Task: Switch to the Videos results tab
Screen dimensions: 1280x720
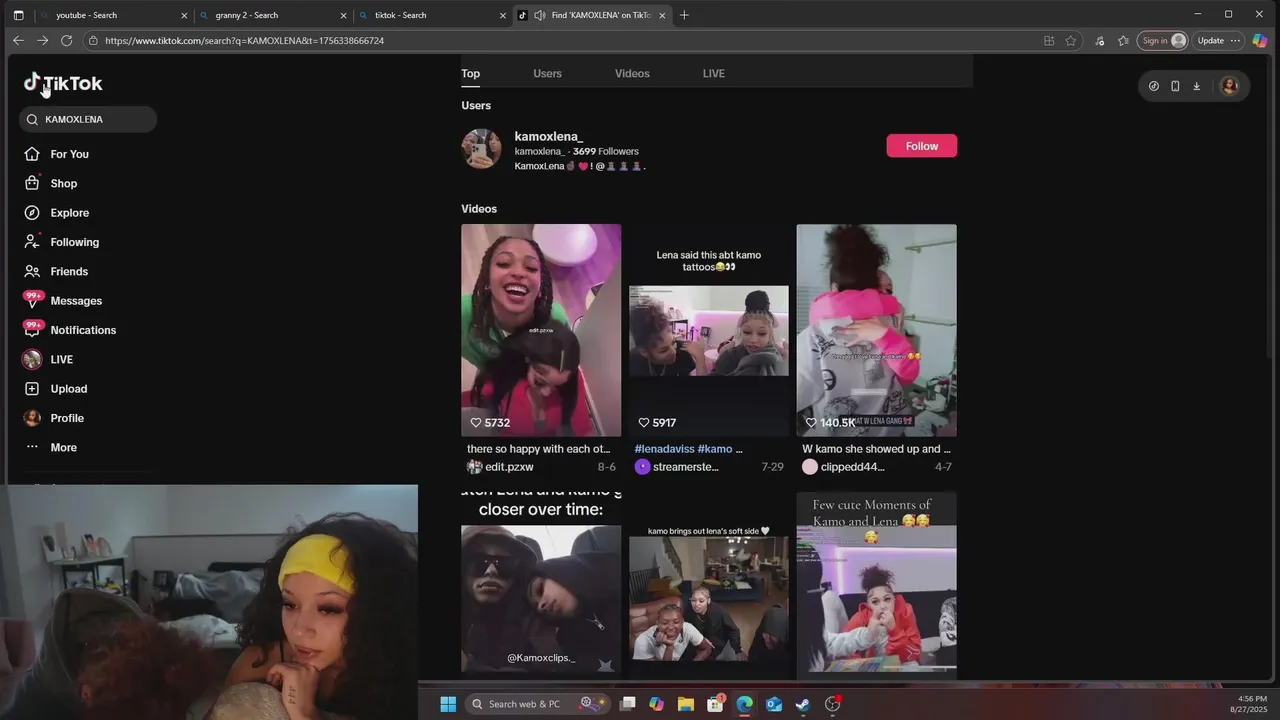Action: [632, 73]
